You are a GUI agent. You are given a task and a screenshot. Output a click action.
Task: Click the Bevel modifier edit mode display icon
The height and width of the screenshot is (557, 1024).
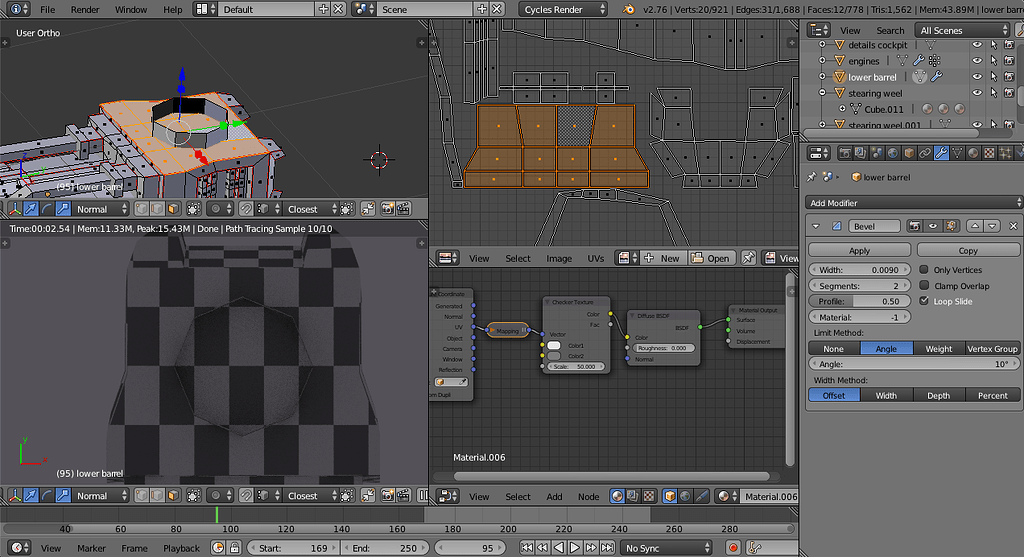[952, 226]
